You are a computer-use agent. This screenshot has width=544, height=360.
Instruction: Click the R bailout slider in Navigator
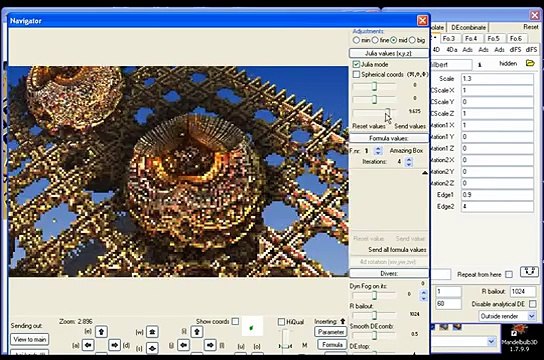(374, 315)
